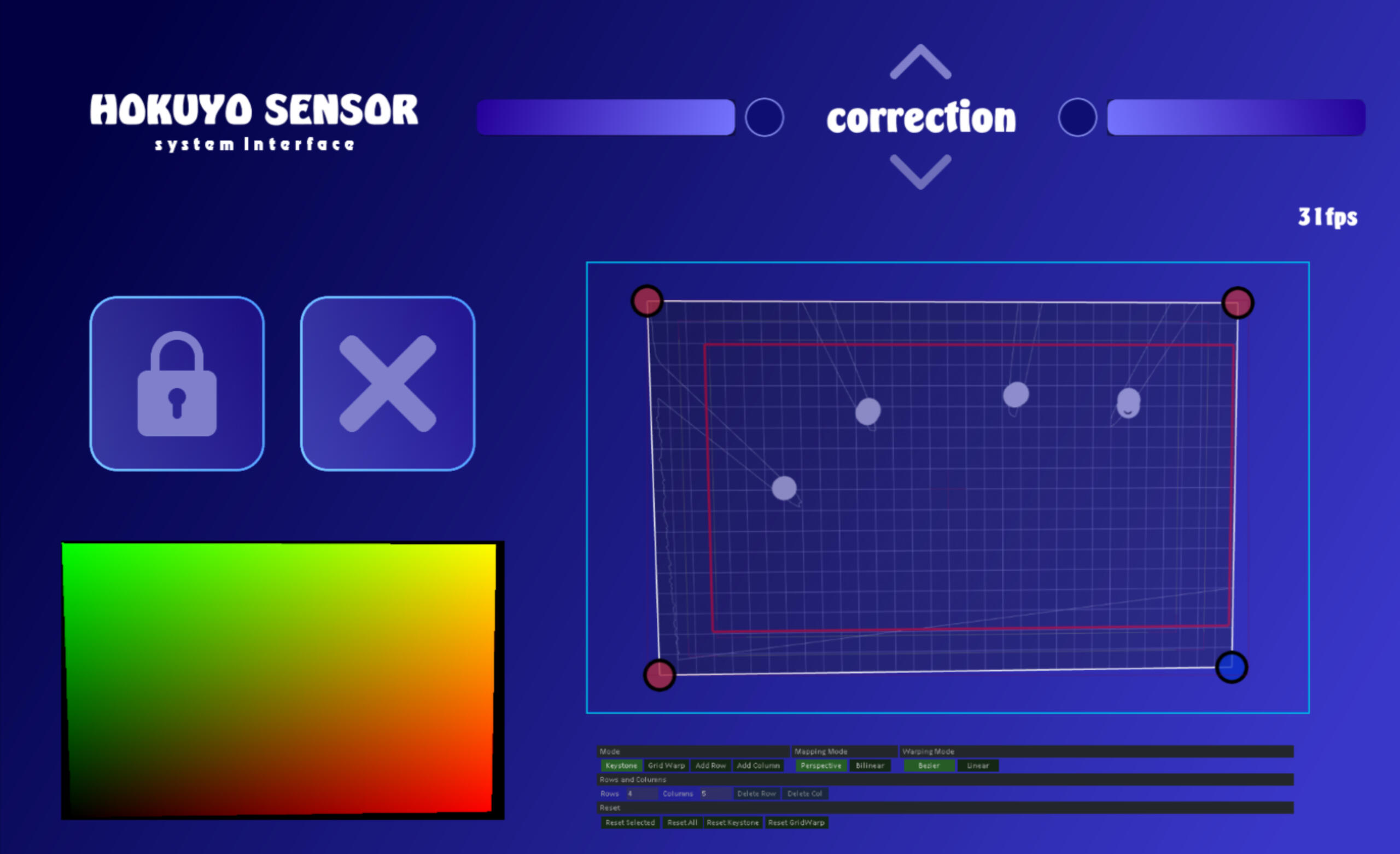
Task: Switch mode to Grid Warp
Action: (666, 765)
